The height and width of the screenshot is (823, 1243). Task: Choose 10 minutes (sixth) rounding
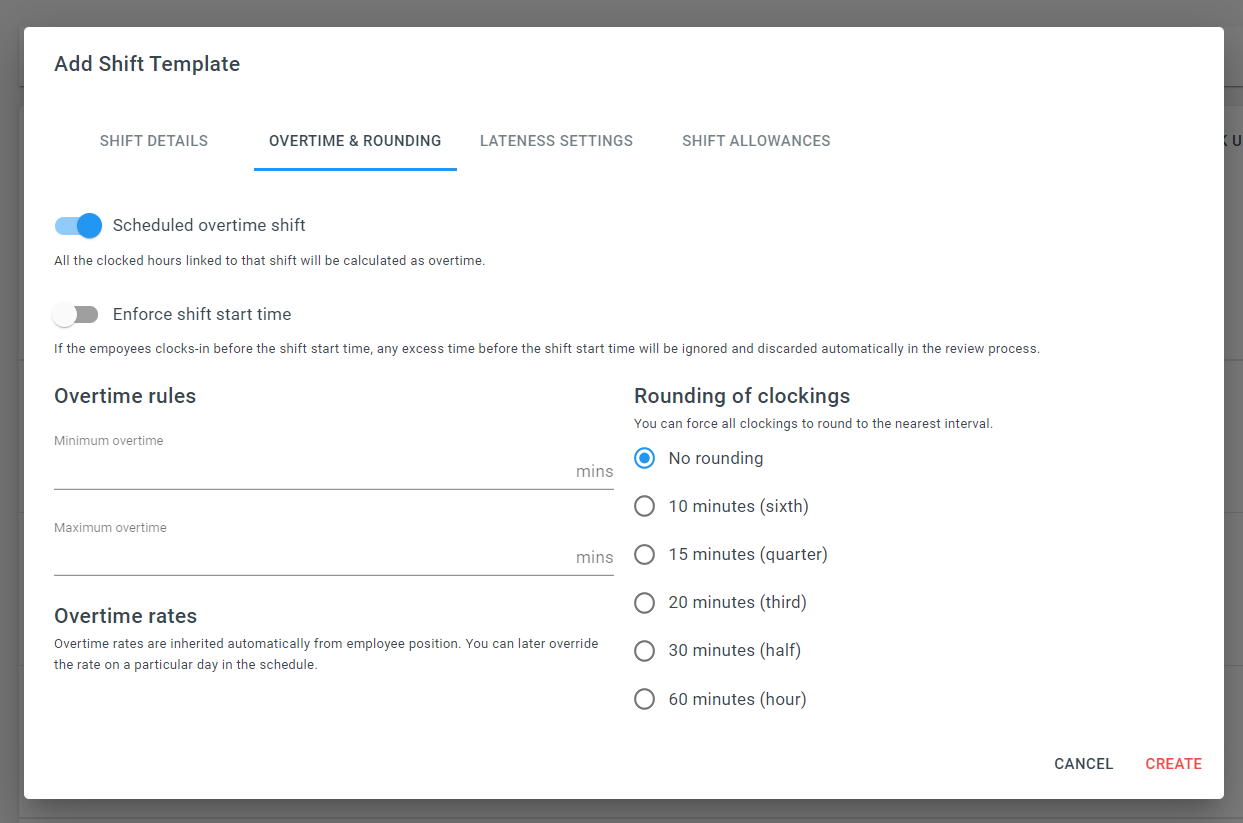tap(645, 506)
